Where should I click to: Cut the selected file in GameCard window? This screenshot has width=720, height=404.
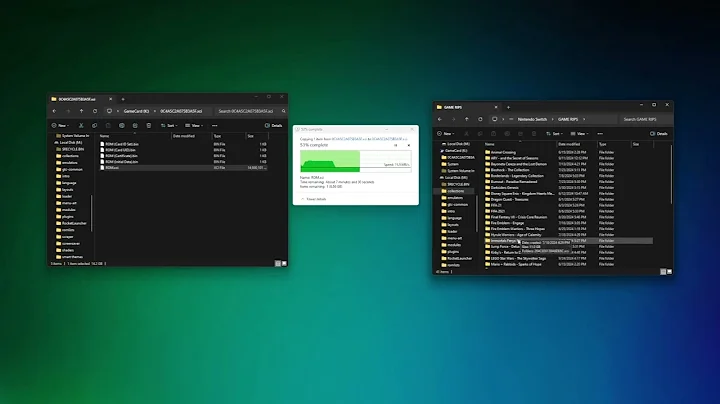[81, 125]
